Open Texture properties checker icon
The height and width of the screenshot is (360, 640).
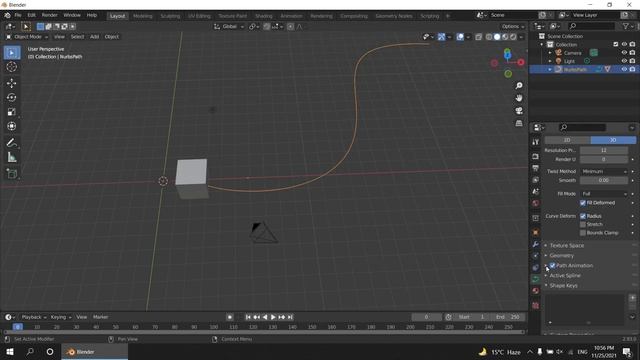pos(536,305)
